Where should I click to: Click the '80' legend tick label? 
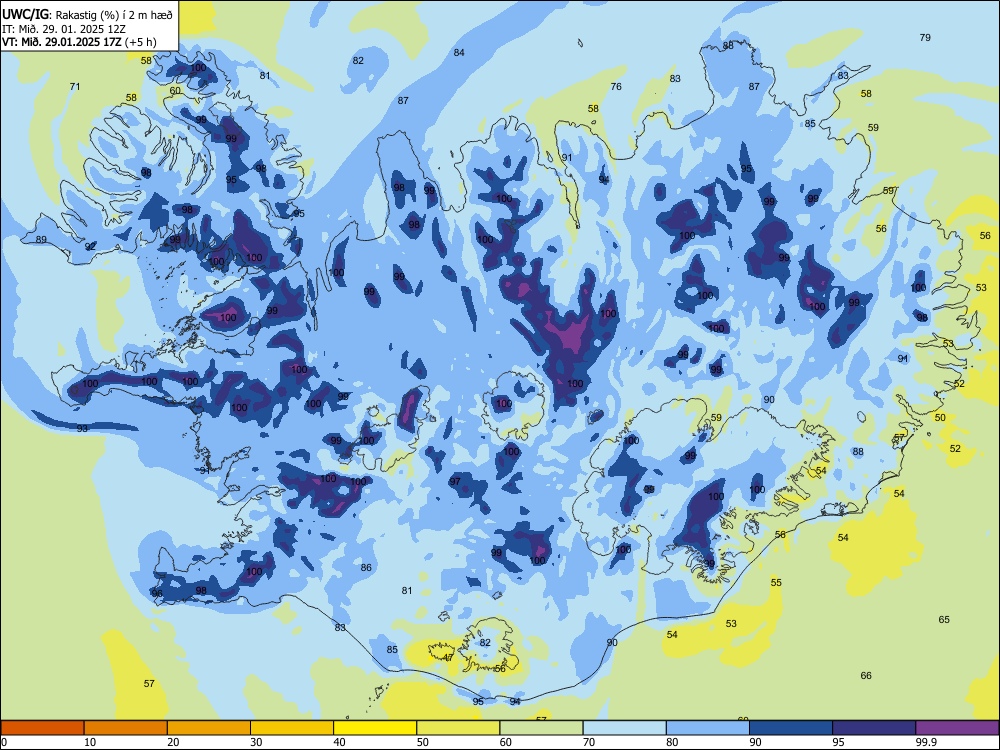point(672,742)
